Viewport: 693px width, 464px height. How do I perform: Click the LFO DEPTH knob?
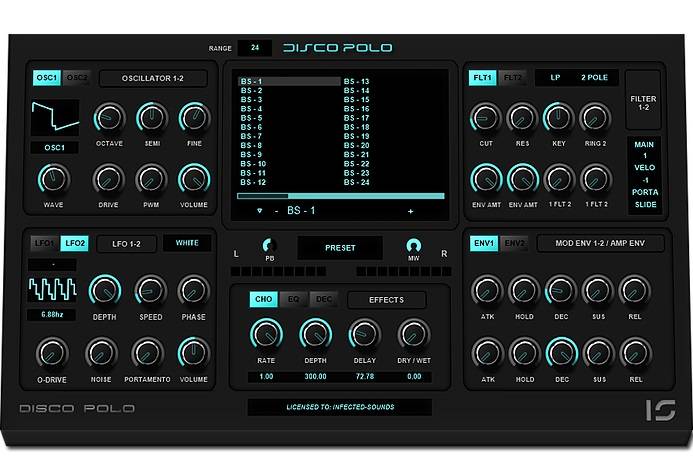(x=105, y=290)
